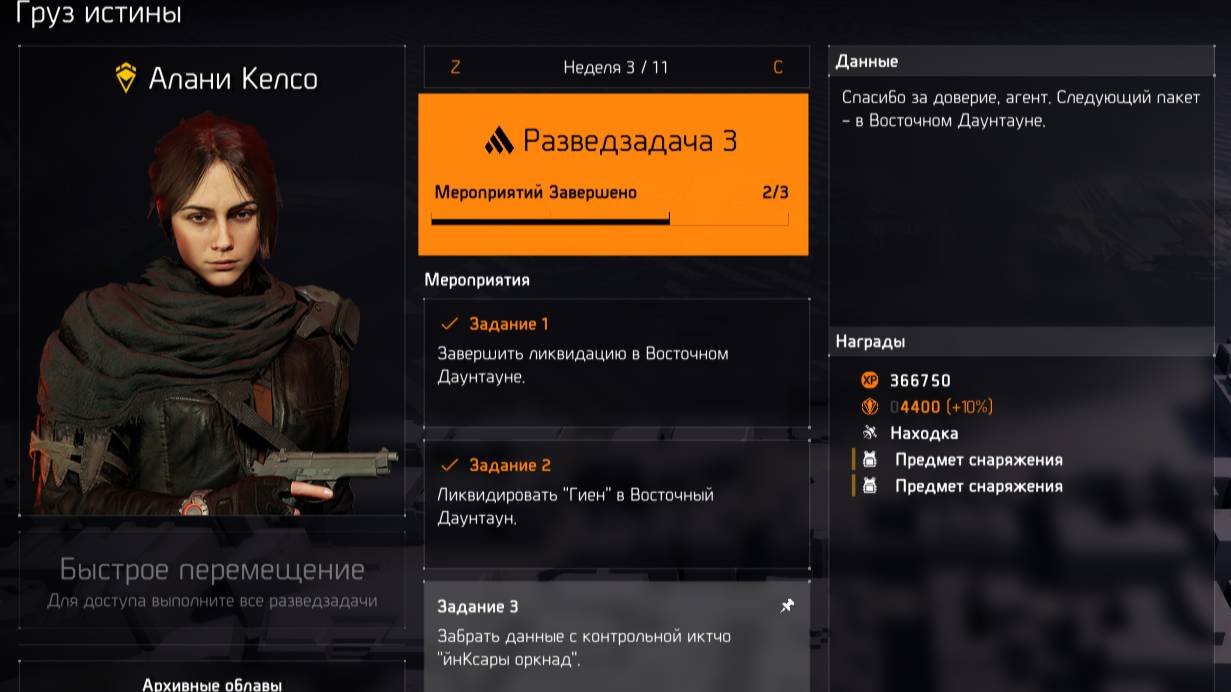The image size is (1231, 692).
Task: Click the Быстрое перемещение fast travel button
Action: (212, 581)
